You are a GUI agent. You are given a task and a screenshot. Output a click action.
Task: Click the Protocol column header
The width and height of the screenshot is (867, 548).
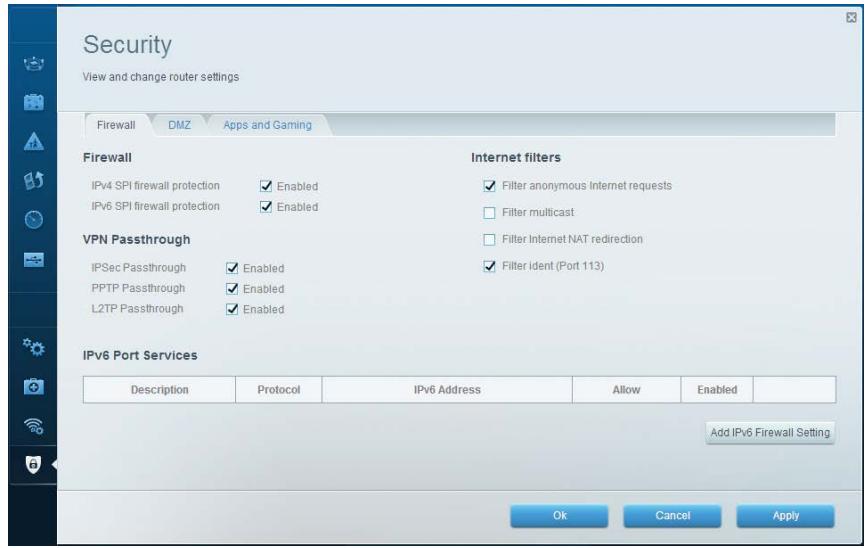[279, 390]
